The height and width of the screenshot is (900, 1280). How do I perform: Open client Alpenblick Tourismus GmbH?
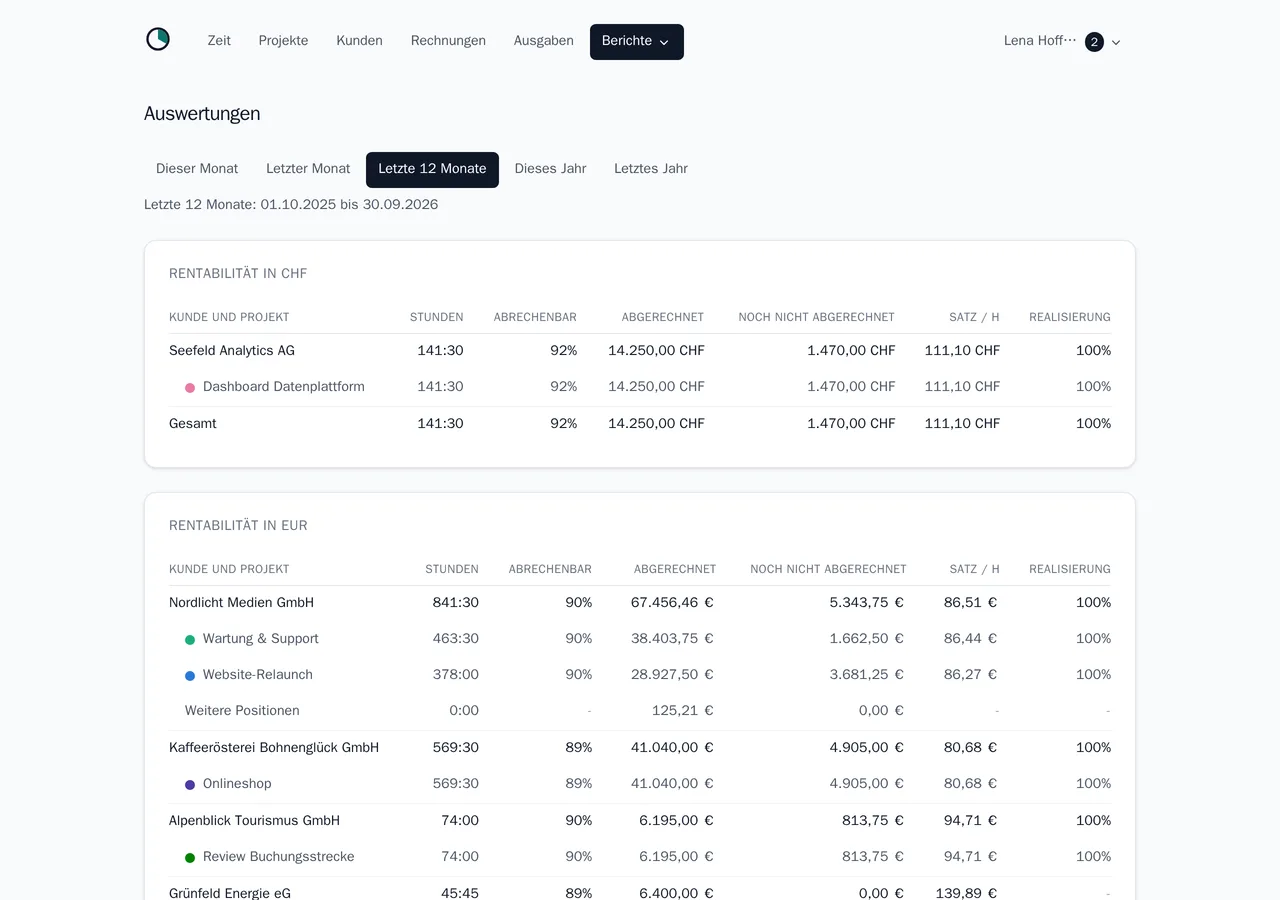click(x=254, y=821)
